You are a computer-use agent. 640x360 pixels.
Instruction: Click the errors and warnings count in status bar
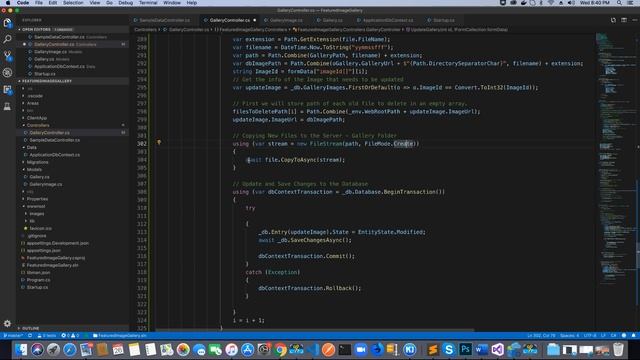pos(70,336)
